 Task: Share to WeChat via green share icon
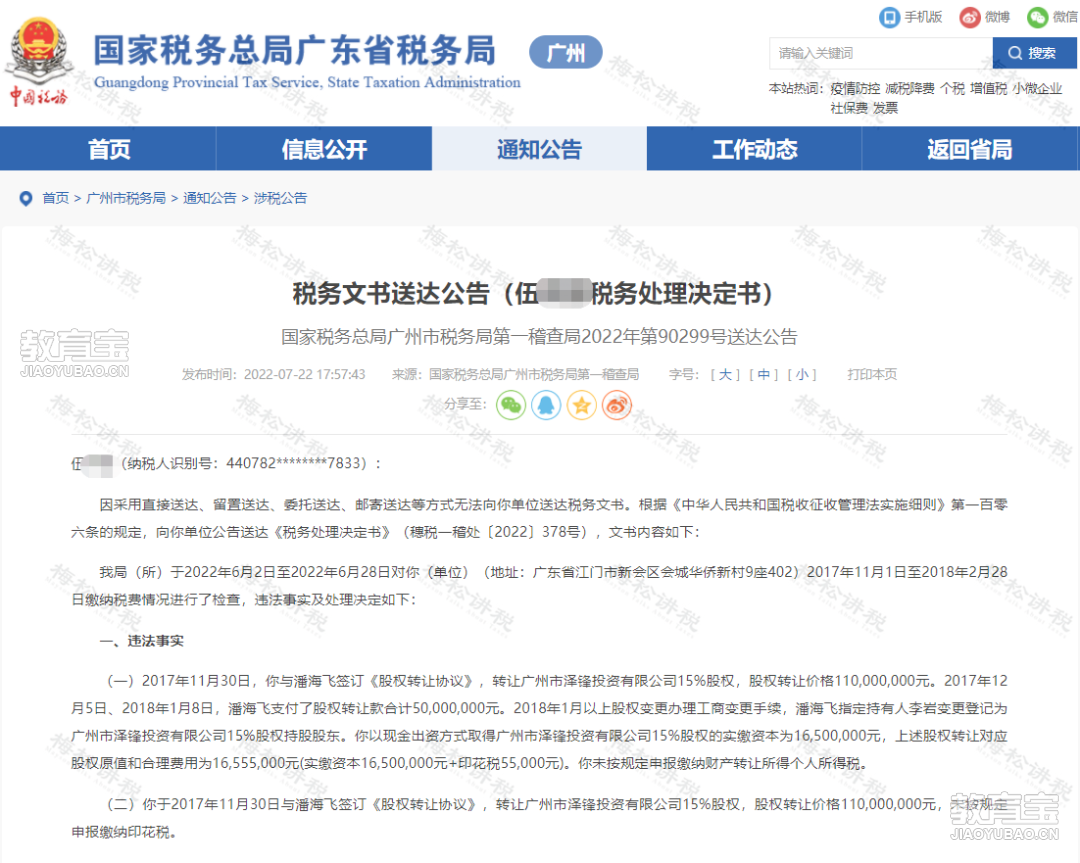click(x=511, y=405)
